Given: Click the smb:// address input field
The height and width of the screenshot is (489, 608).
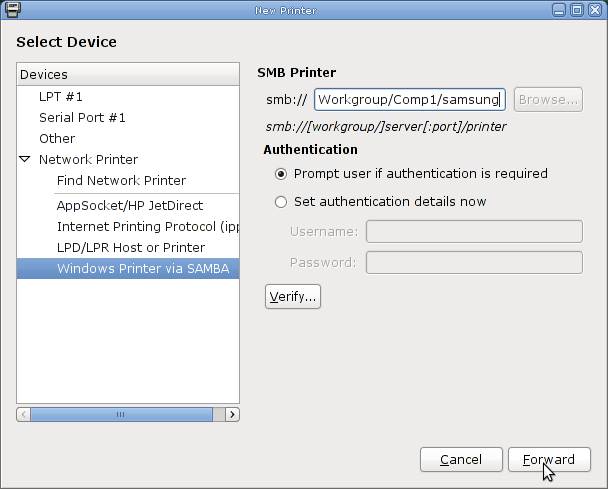Looking at the screenshot, I should pos(409,100).
